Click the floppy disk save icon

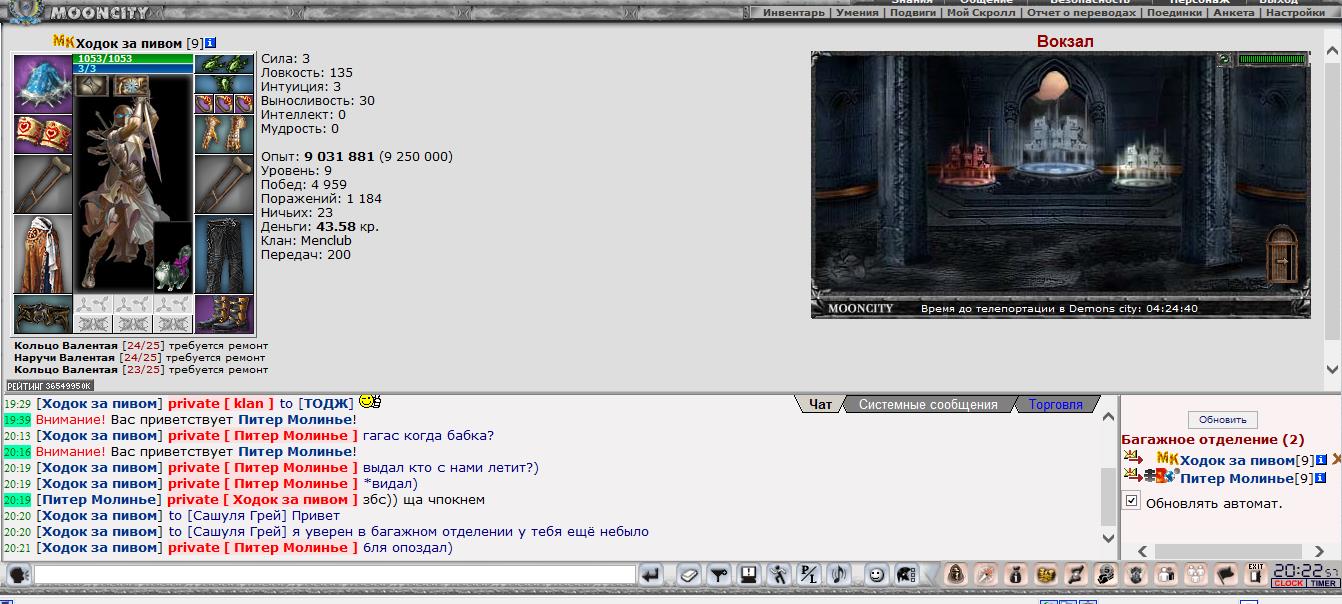tap(748, 575)
